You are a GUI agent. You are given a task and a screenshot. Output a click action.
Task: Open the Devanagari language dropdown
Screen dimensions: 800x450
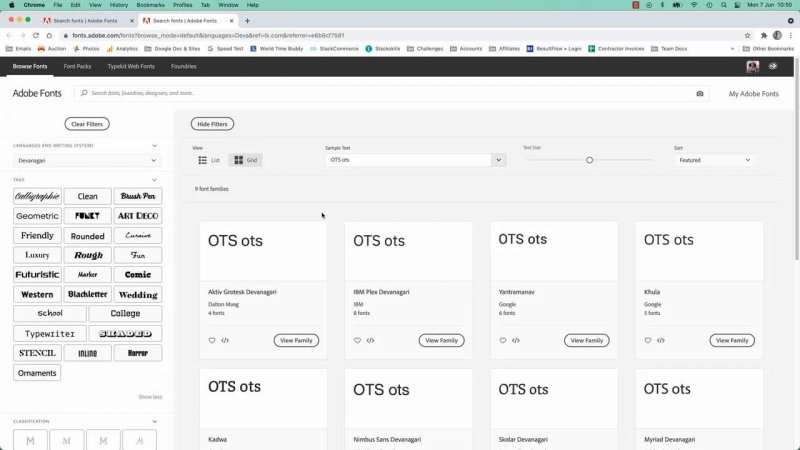point(87,161)
